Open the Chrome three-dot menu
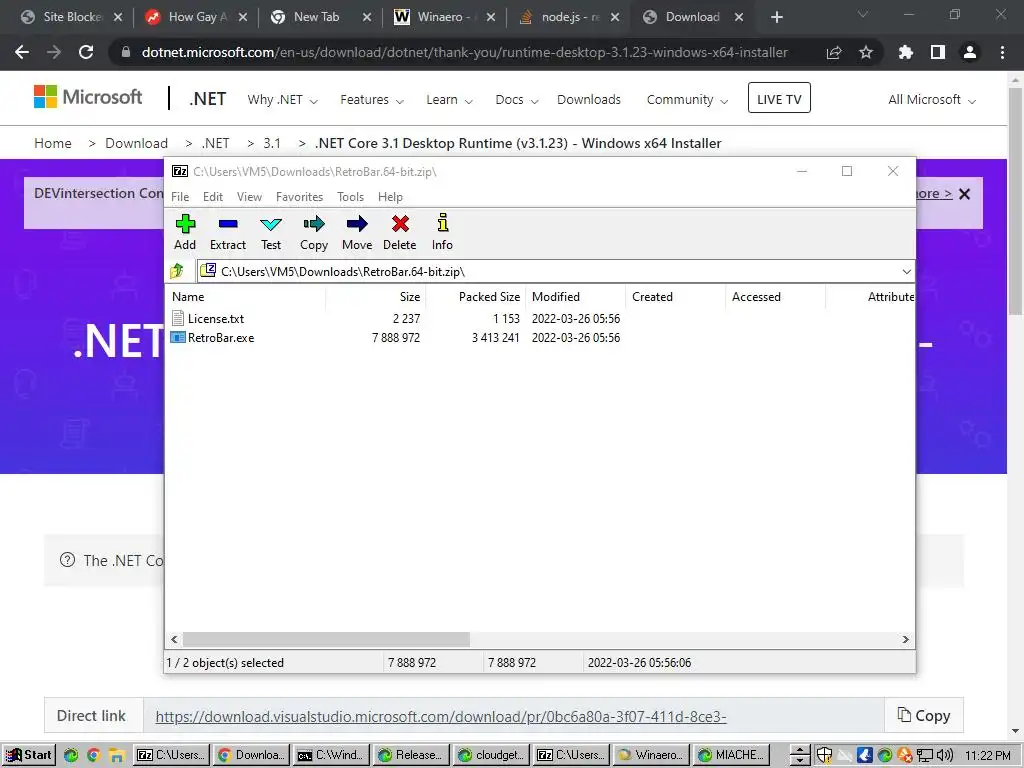1024x768 pixels. coord(1002,52)
